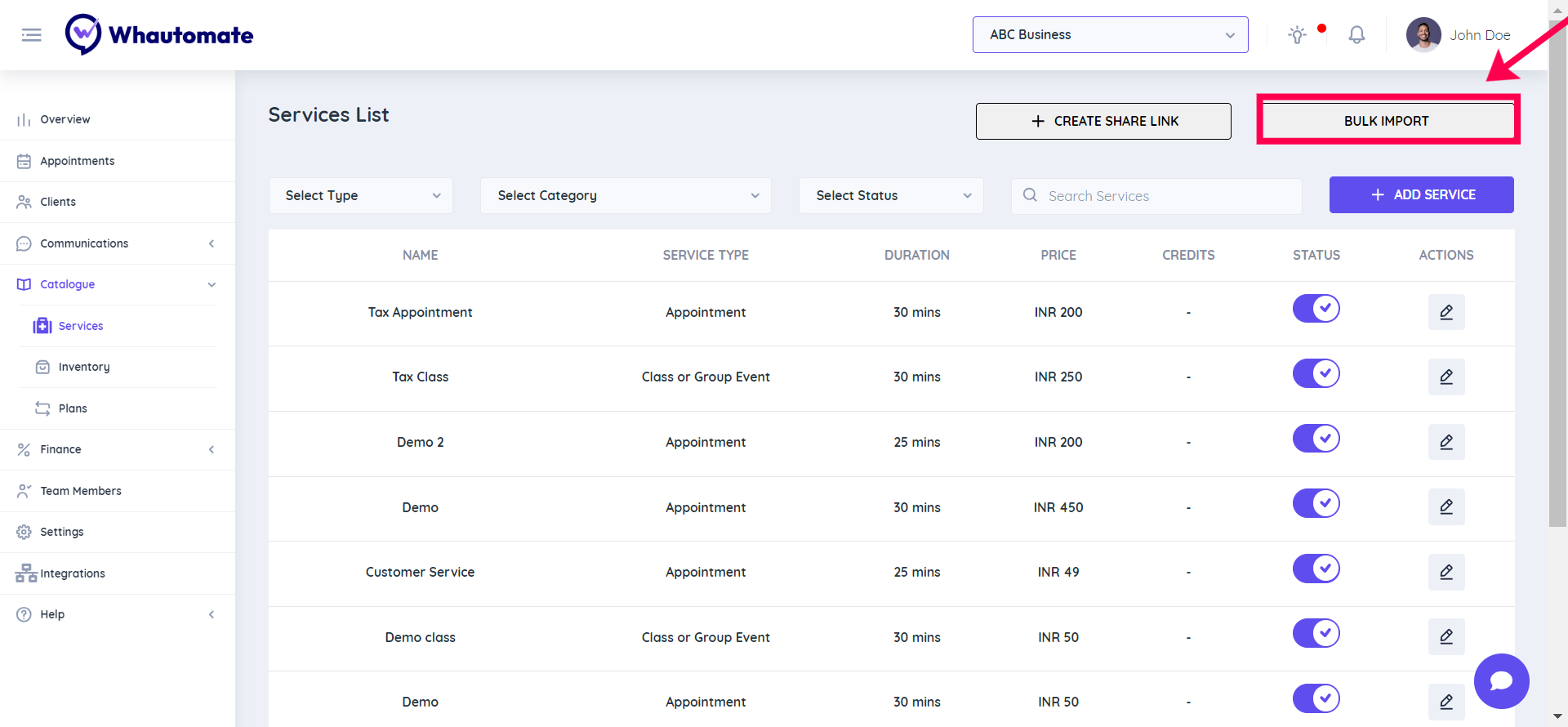Click the hamburger menu icon

[31, 35]
